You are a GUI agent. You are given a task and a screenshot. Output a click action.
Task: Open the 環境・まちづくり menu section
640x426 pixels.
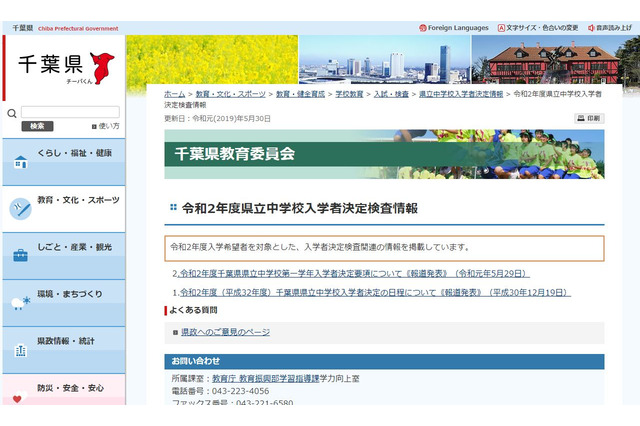[64, 303]
